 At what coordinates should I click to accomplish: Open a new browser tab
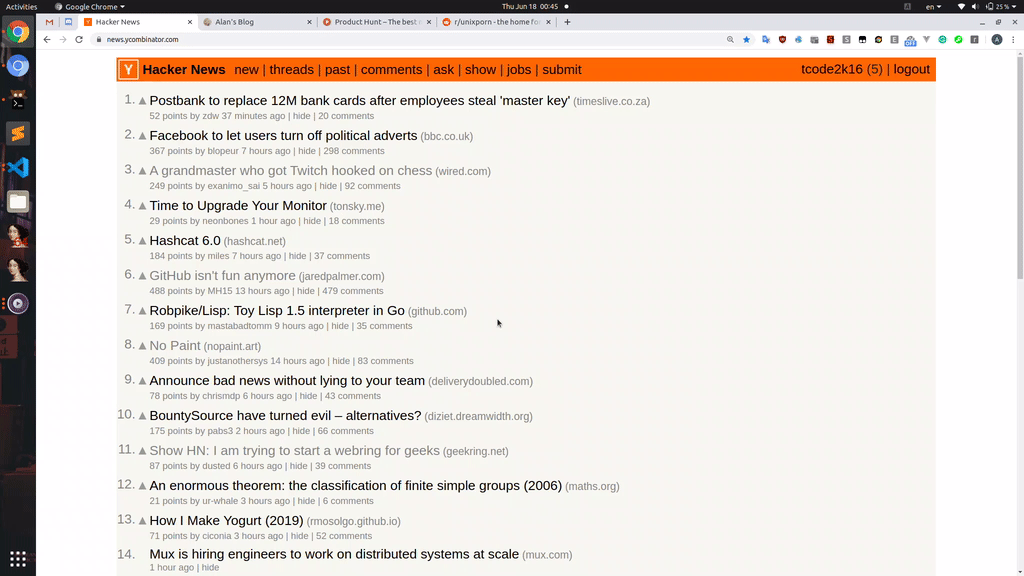click(567, 22)
